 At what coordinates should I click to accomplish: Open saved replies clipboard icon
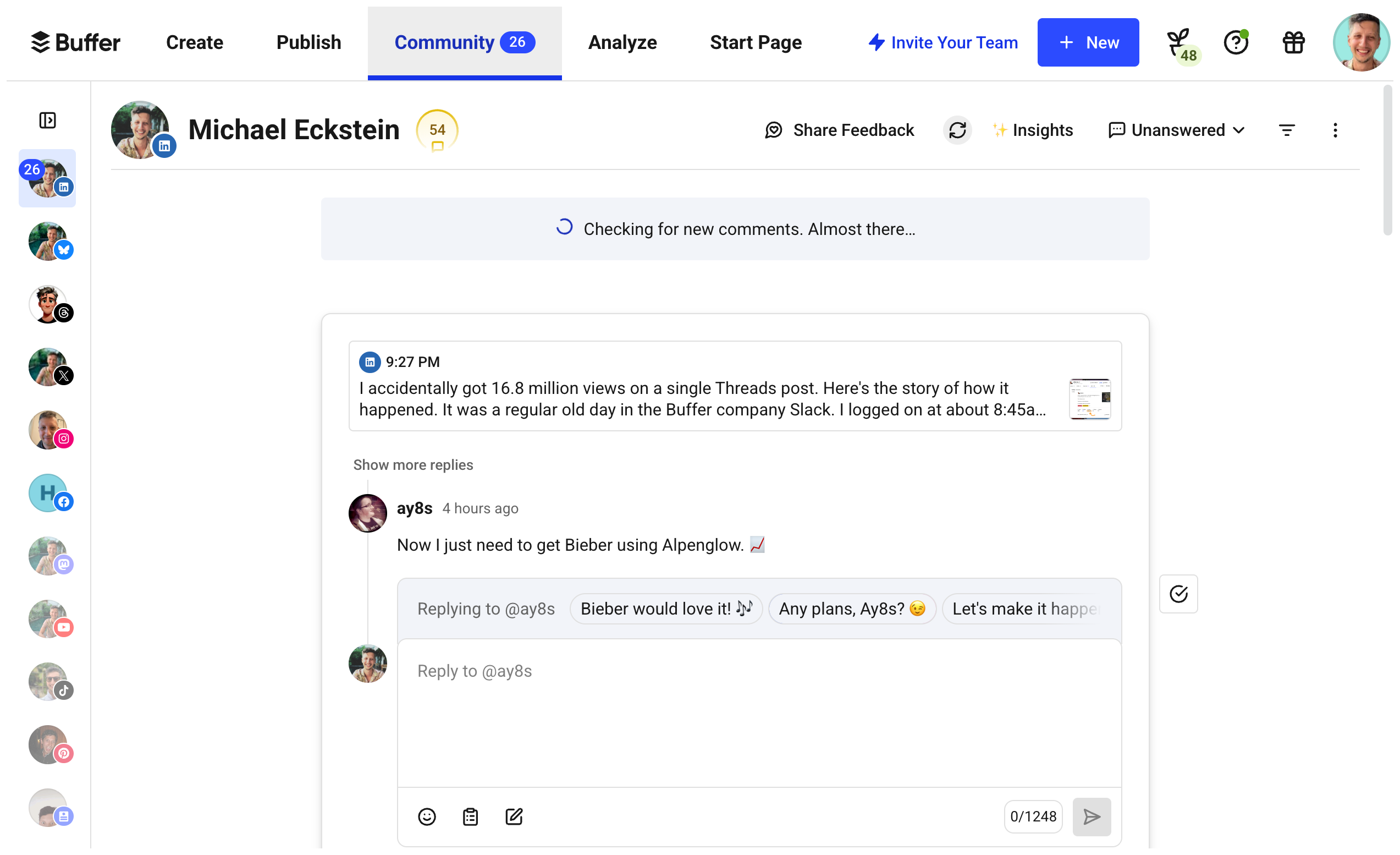(470, 816)
